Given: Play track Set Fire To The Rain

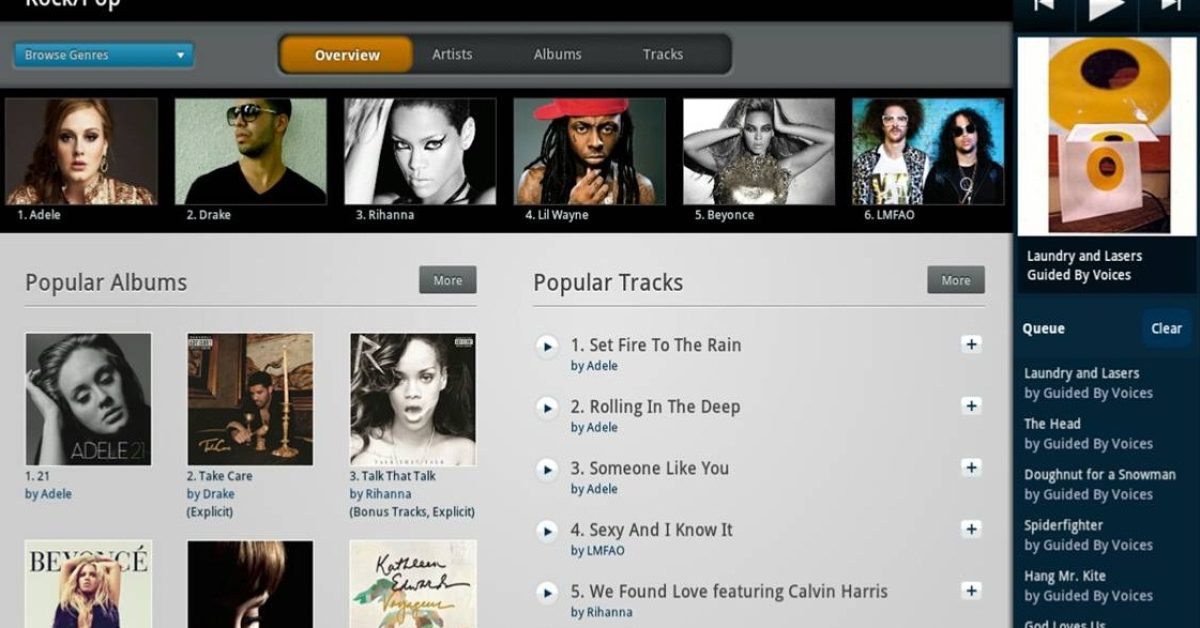Looking at the screenshot, I should click(546, 346).
